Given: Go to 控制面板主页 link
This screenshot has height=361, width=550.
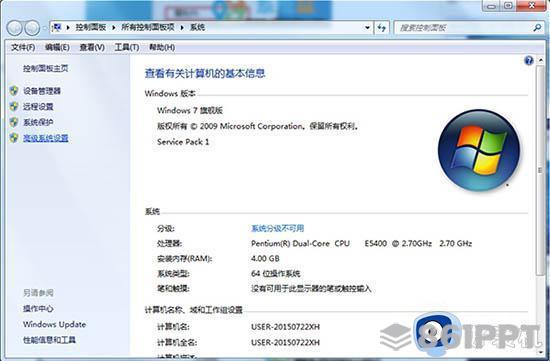Looking at the screenshot, I should pyautogui.click(x=46, y=68).
